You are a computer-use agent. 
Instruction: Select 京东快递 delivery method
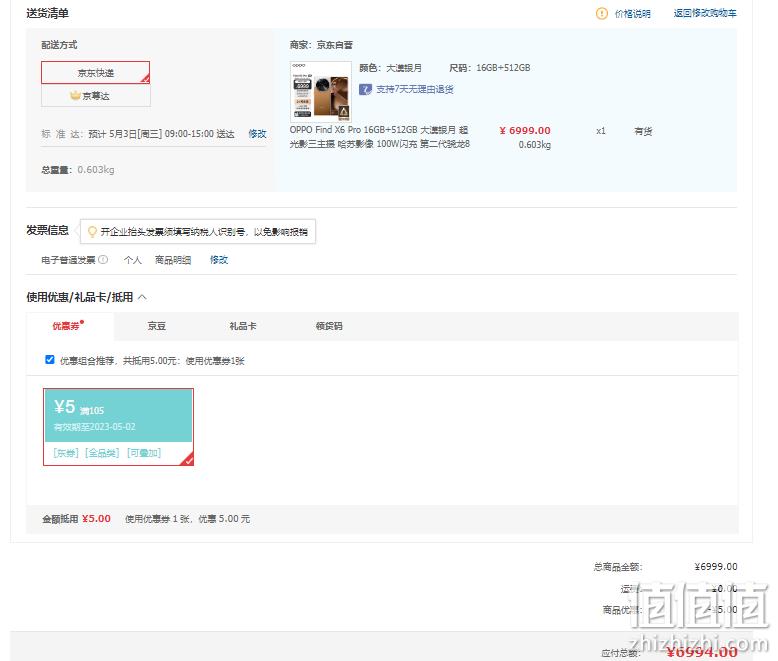(x=95, y=73)
